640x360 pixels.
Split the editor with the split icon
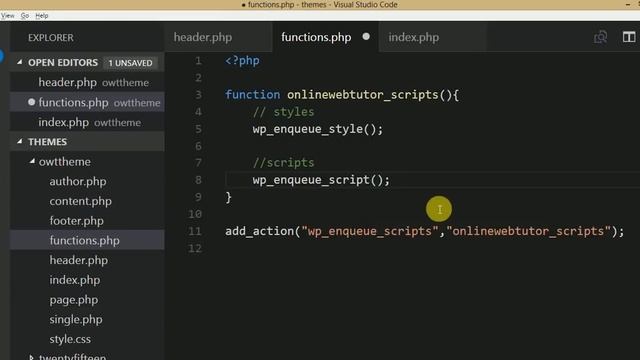tap(629, 37)
